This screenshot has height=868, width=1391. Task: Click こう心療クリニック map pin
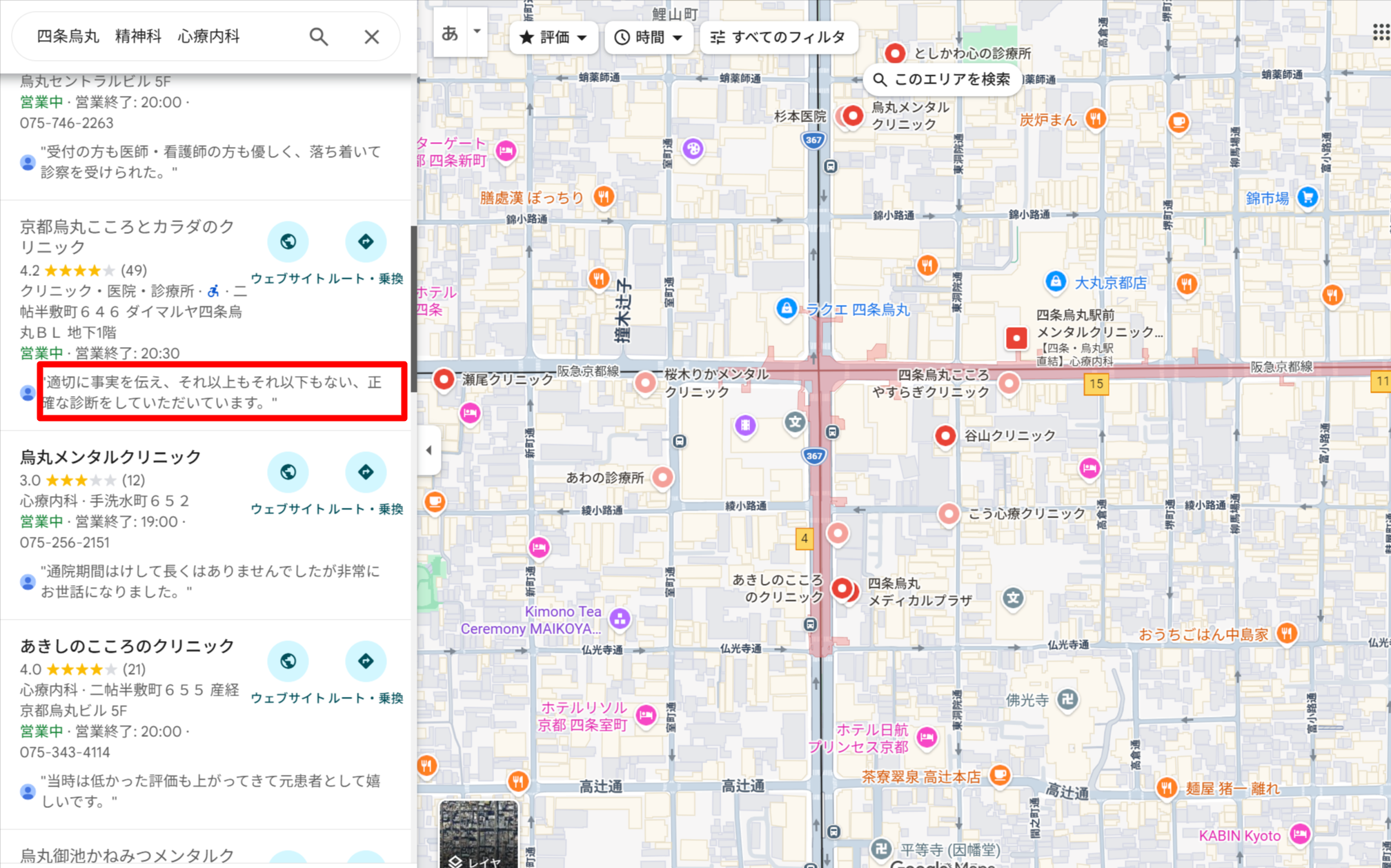(x=949, y=513)
